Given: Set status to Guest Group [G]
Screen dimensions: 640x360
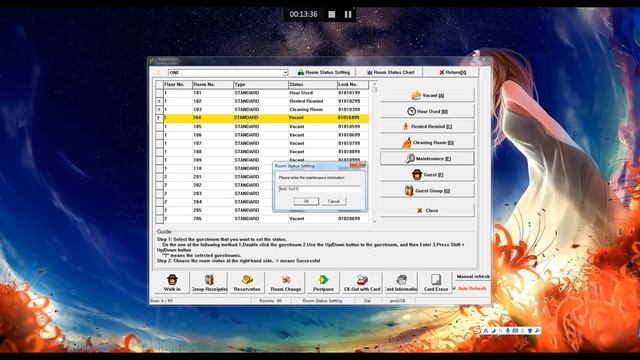Looking at the screenshot, I should pos(427,191).
